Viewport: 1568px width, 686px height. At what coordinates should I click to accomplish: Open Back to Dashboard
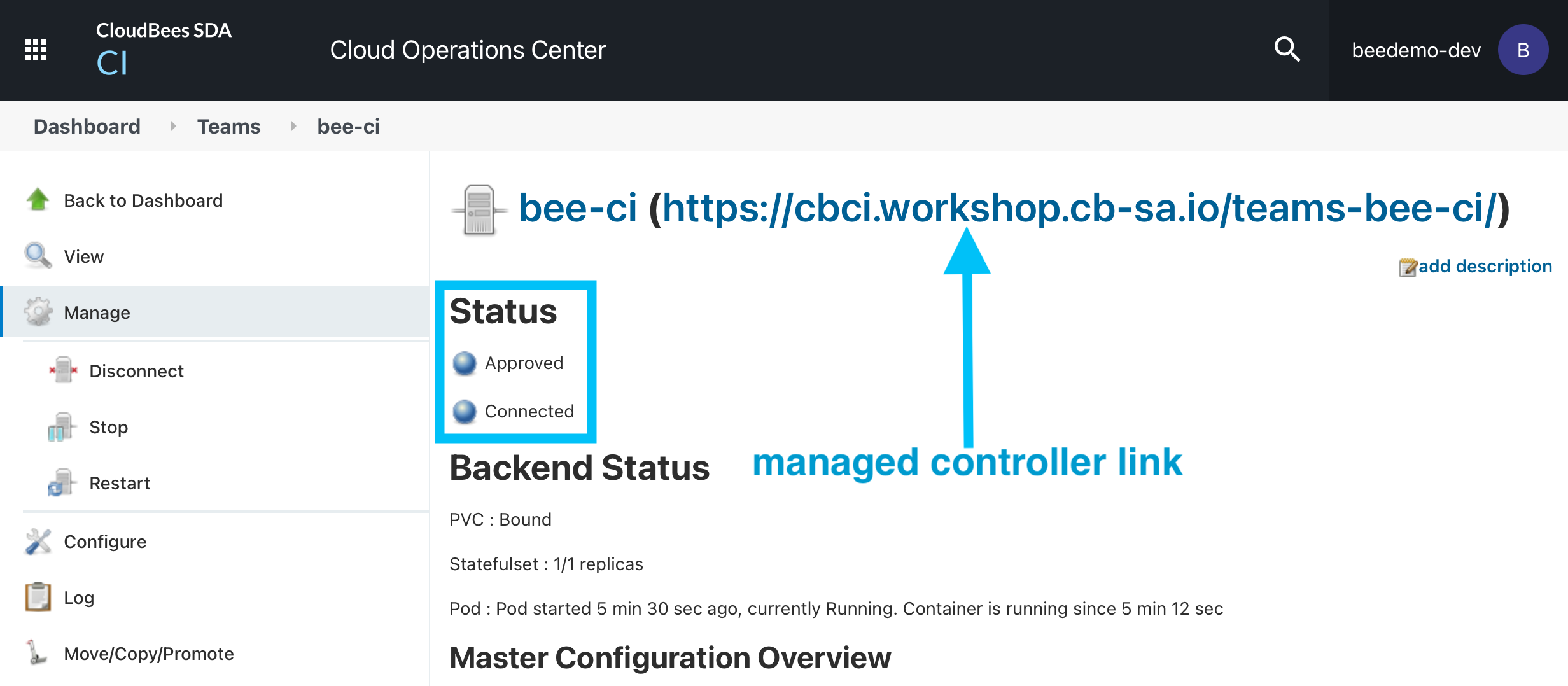click(143, 200)
